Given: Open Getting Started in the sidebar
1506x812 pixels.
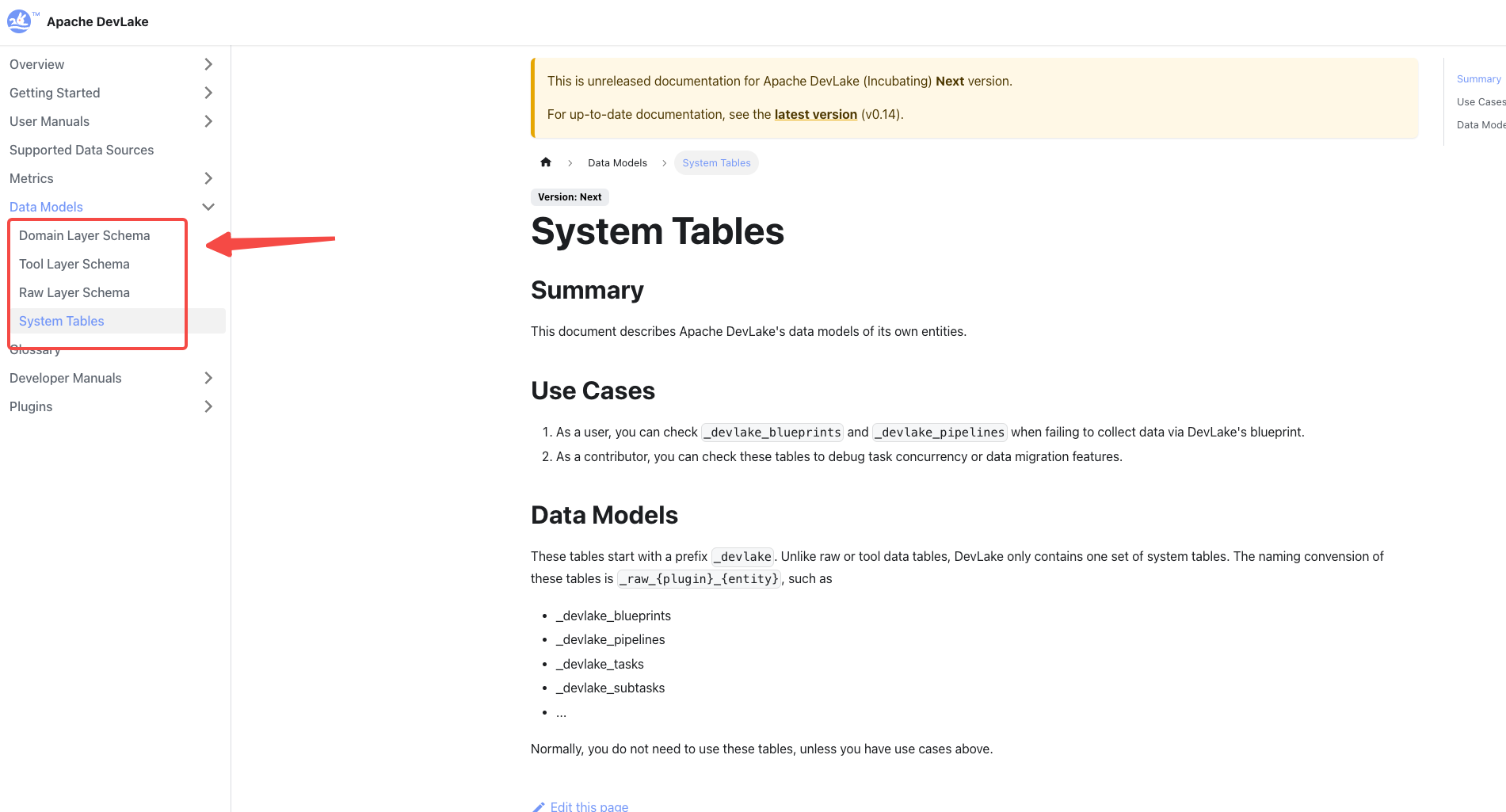Looking at the screenshot, I should [x=55, y=93].
